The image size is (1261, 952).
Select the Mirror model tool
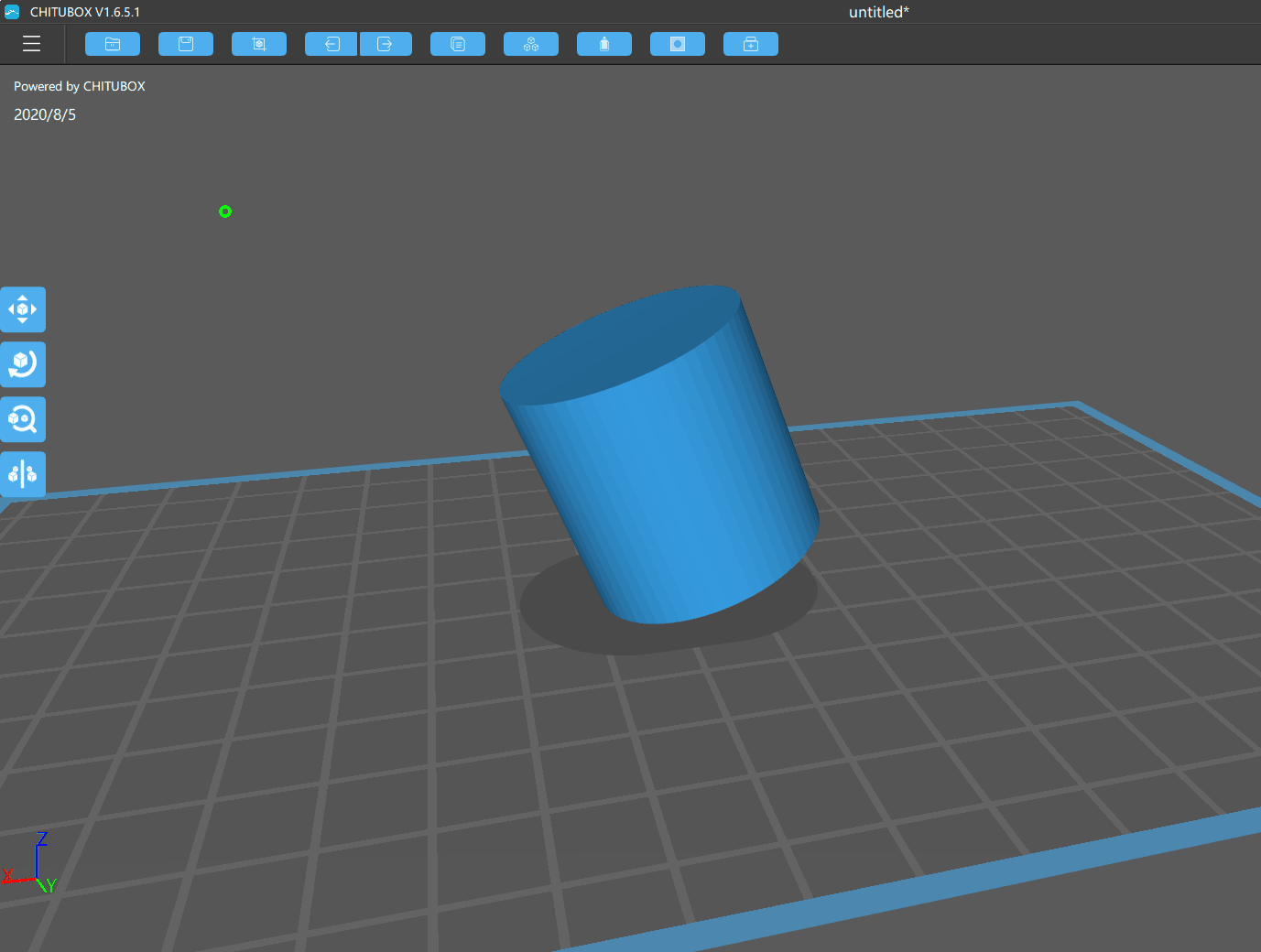[x=23, y=474]
